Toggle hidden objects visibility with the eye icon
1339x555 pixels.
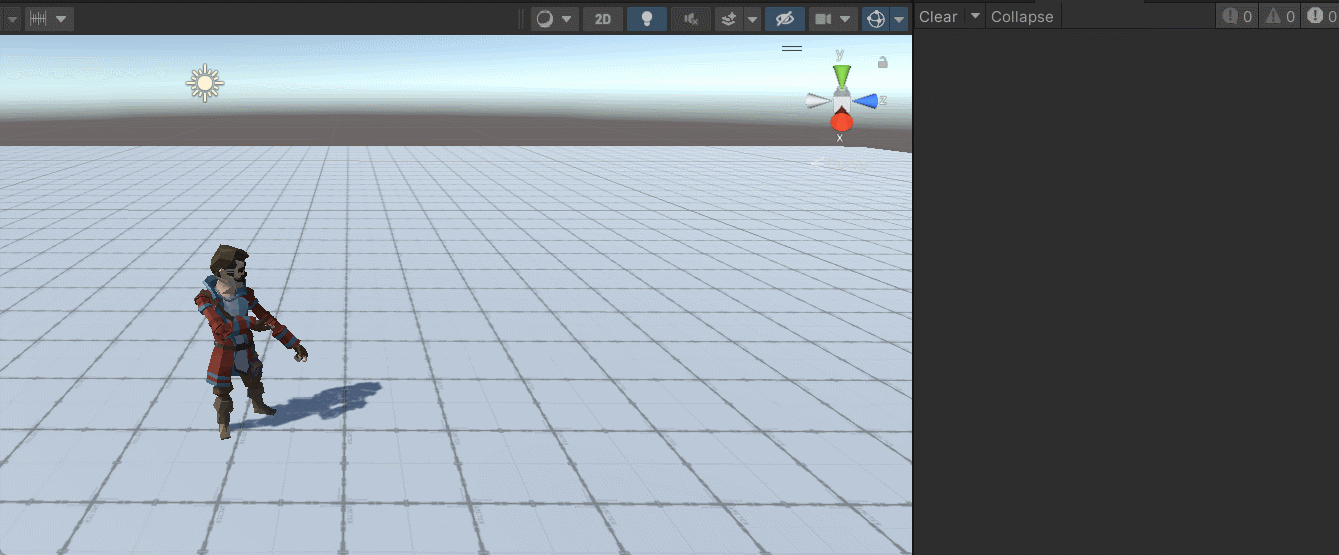click(x=785, y=19)
